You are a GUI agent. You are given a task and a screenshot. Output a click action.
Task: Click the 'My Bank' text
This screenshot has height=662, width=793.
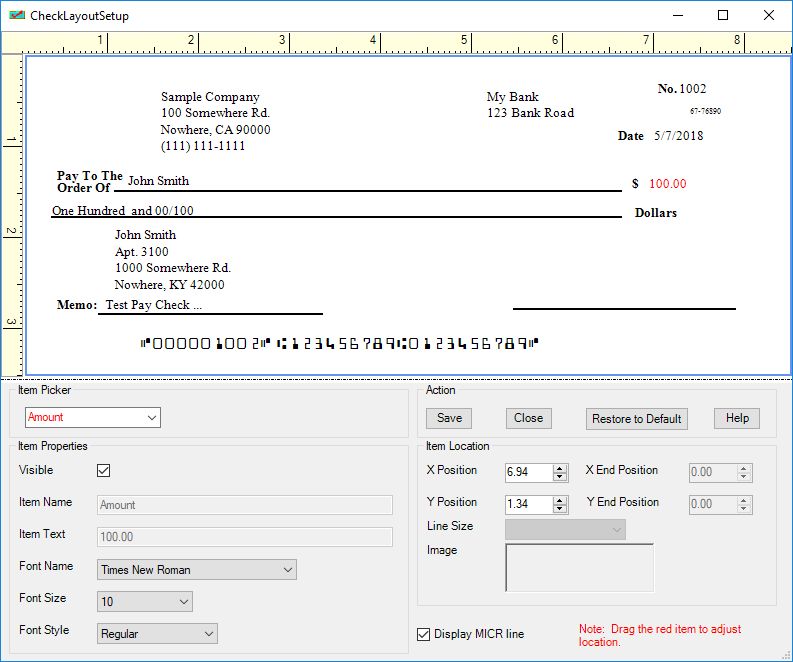[x=512, y=97]
